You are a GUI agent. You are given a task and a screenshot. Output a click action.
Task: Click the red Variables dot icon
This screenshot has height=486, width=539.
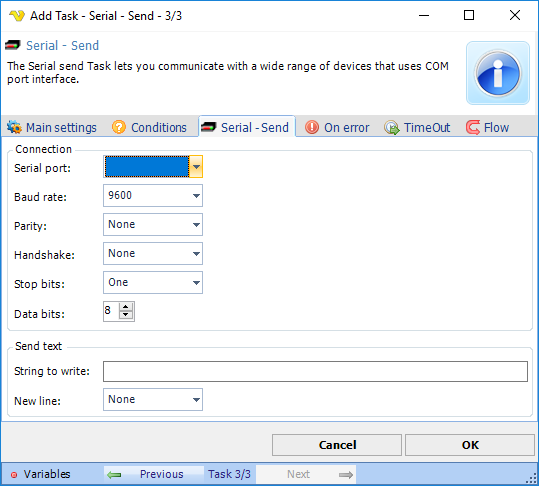[14, 475]
